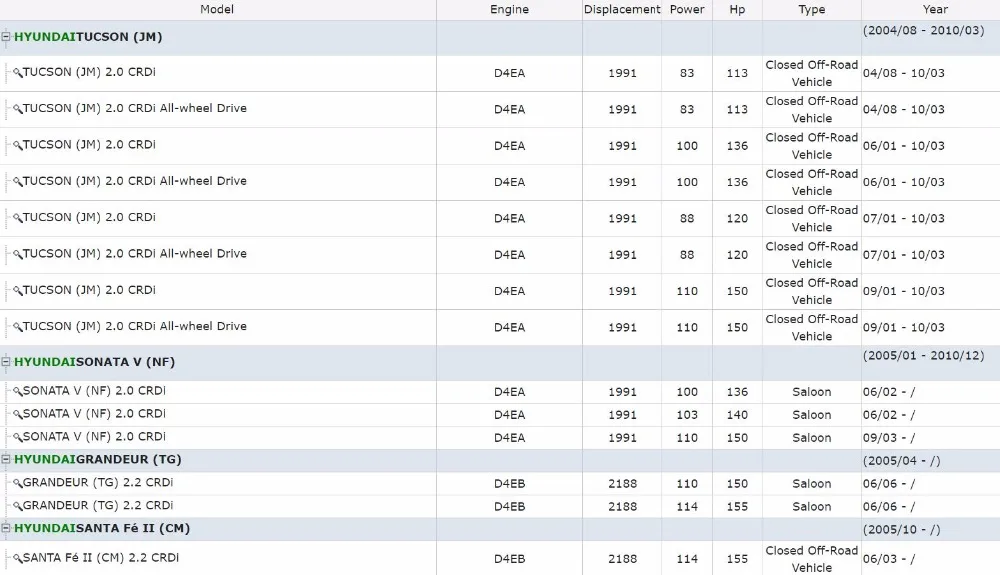The image size is (1000, 575).
Task: Open the HYUNDAI SONATA V (NF) group title
Action: 94,362
